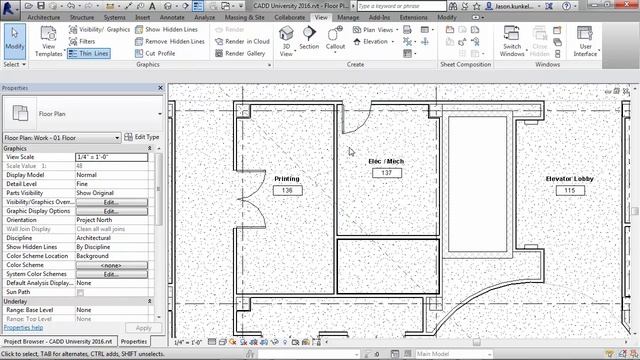The width and height of the screenshot is (640, 360).
Task: Open the Render Gallery
Action: coord(240,53)
